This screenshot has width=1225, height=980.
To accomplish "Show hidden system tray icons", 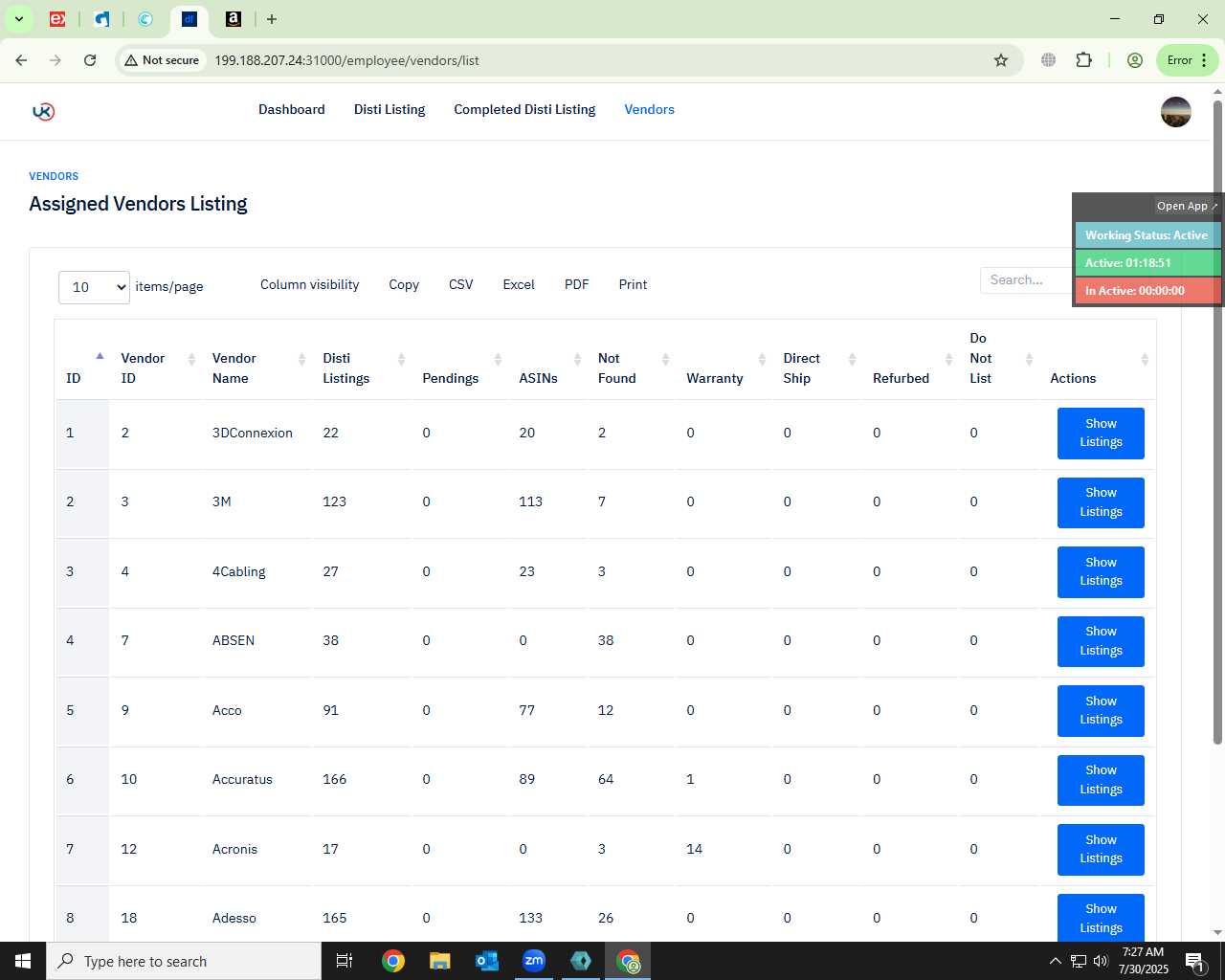I will 1055,961.
